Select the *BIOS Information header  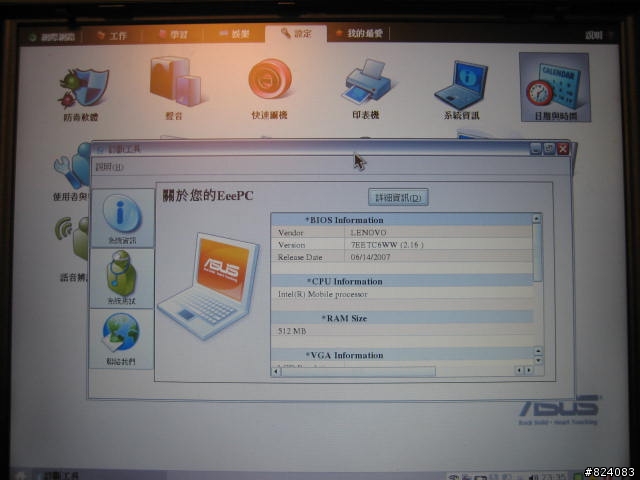(x=344, y=220)
